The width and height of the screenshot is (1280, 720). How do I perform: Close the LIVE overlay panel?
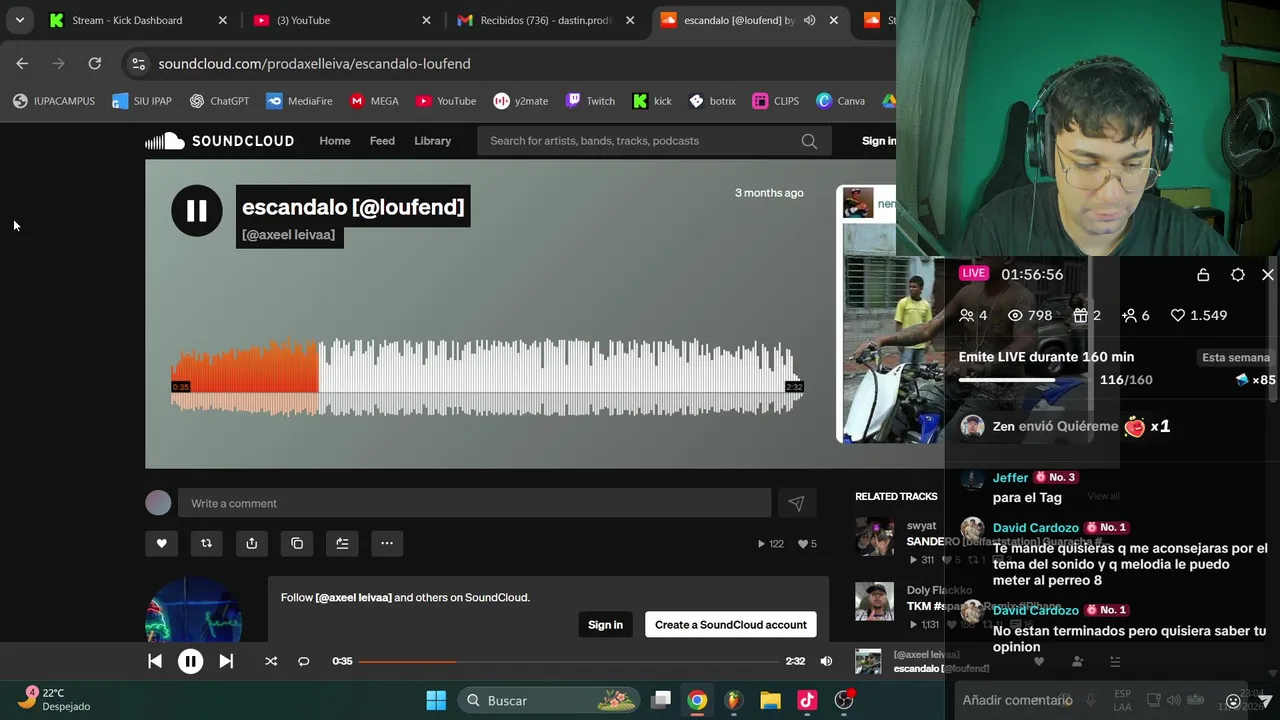[1268, 275]
